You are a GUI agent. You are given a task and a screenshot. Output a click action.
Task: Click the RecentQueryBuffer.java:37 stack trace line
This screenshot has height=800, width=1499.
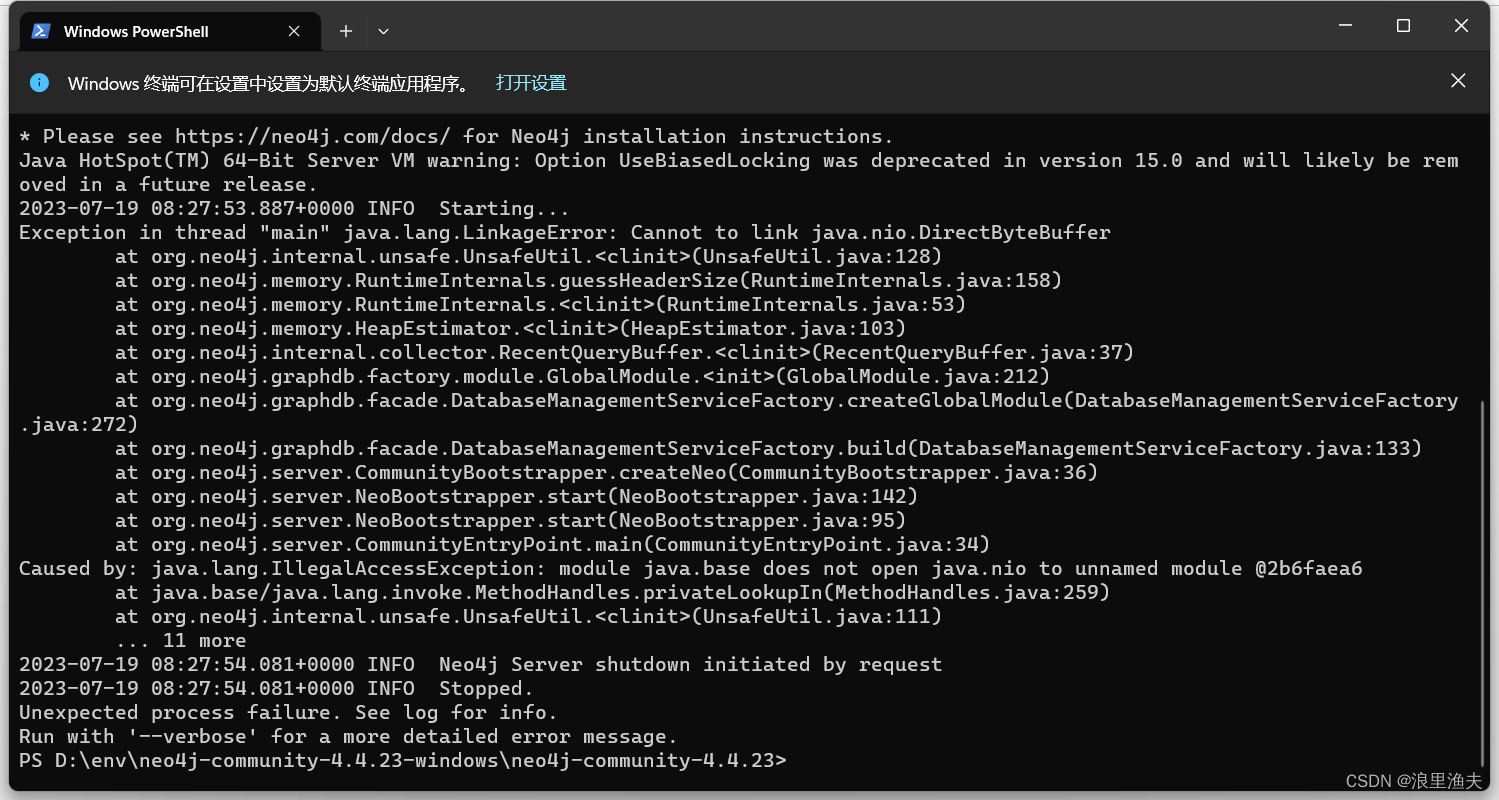[x=625, y=352]
